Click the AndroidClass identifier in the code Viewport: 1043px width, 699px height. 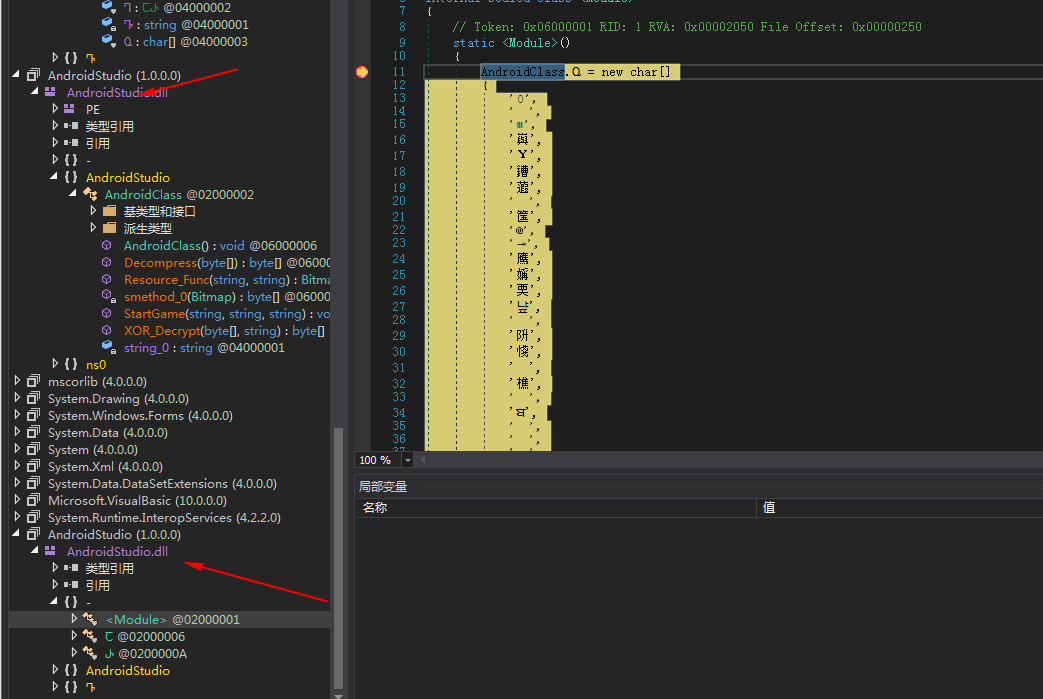522,72
